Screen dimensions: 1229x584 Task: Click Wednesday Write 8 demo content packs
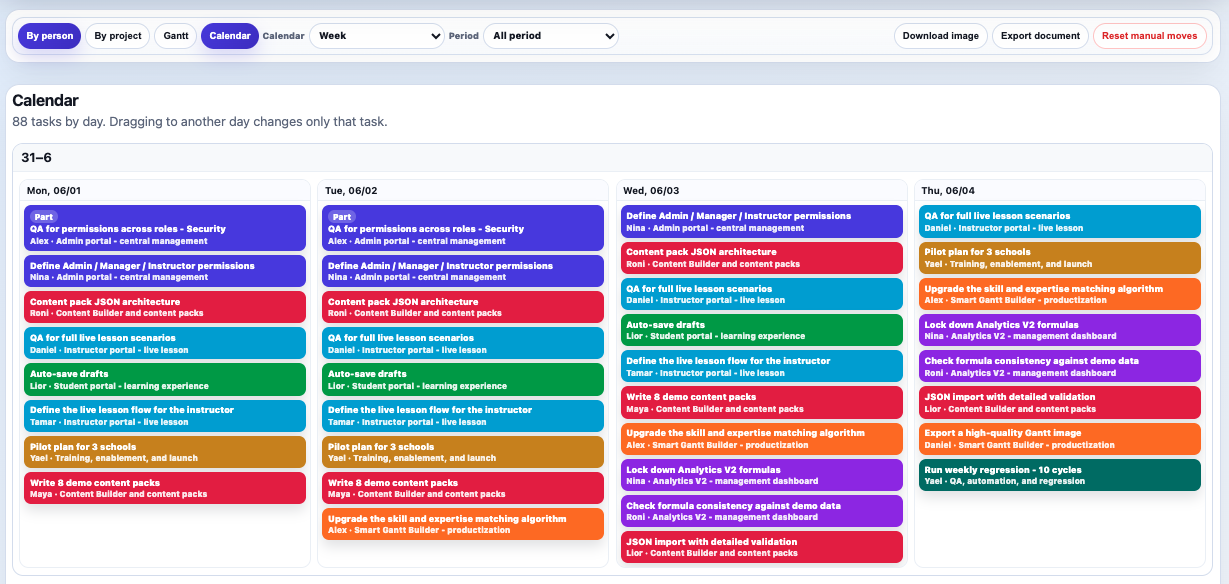(761, 402)
